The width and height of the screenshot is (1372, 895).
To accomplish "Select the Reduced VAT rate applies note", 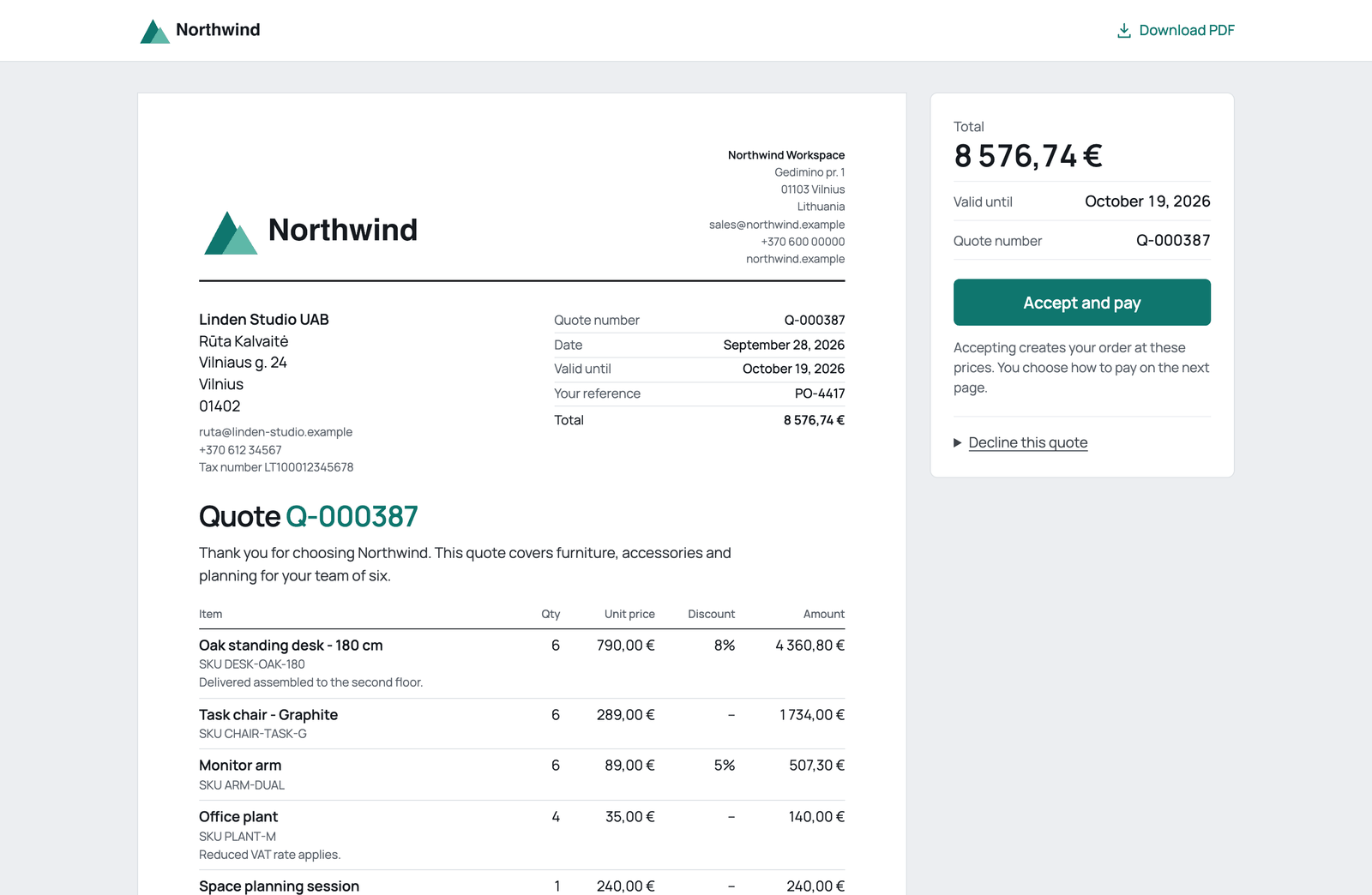I will point(270,855).
